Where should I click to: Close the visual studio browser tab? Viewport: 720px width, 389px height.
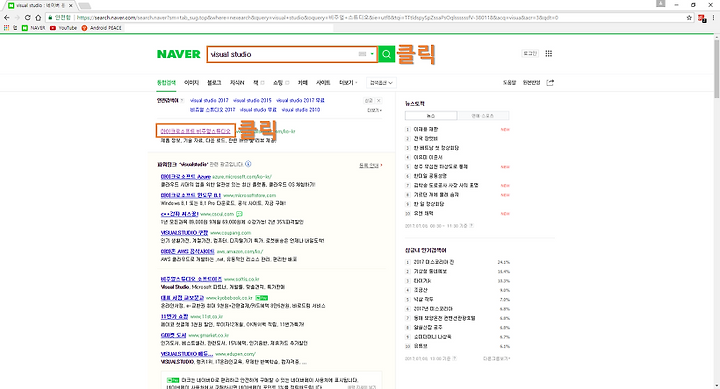pyautogui.click(x=71, y=6)
